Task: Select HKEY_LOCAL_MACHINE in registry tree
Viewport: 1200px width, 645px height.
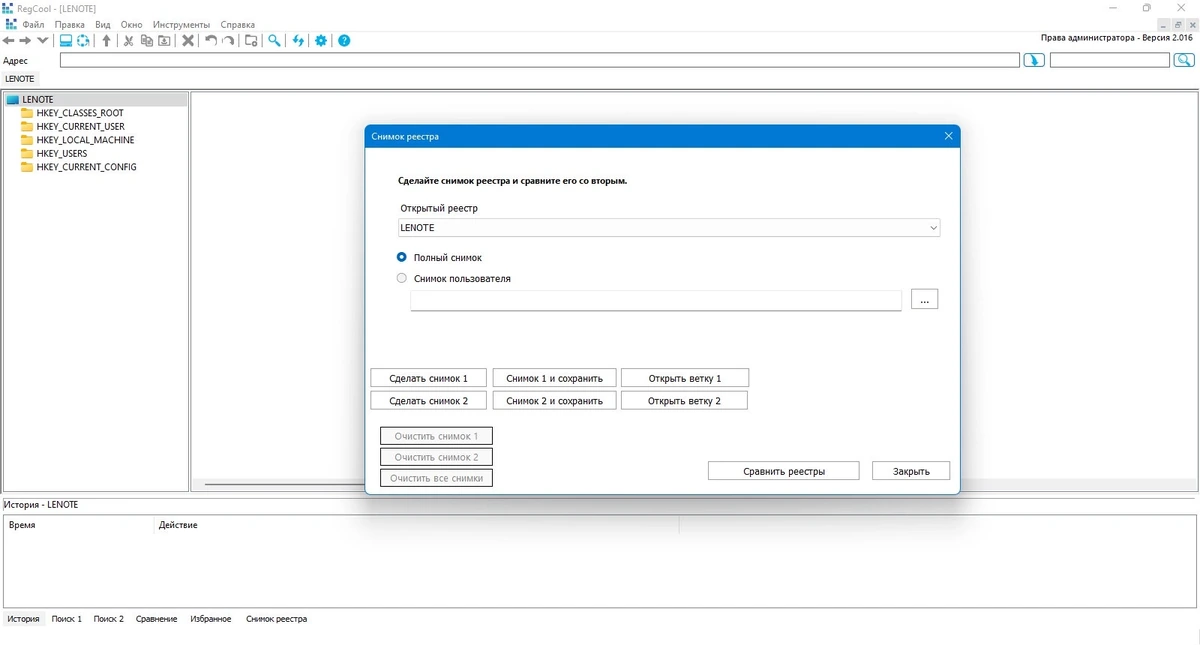Action: coord(85,140)
